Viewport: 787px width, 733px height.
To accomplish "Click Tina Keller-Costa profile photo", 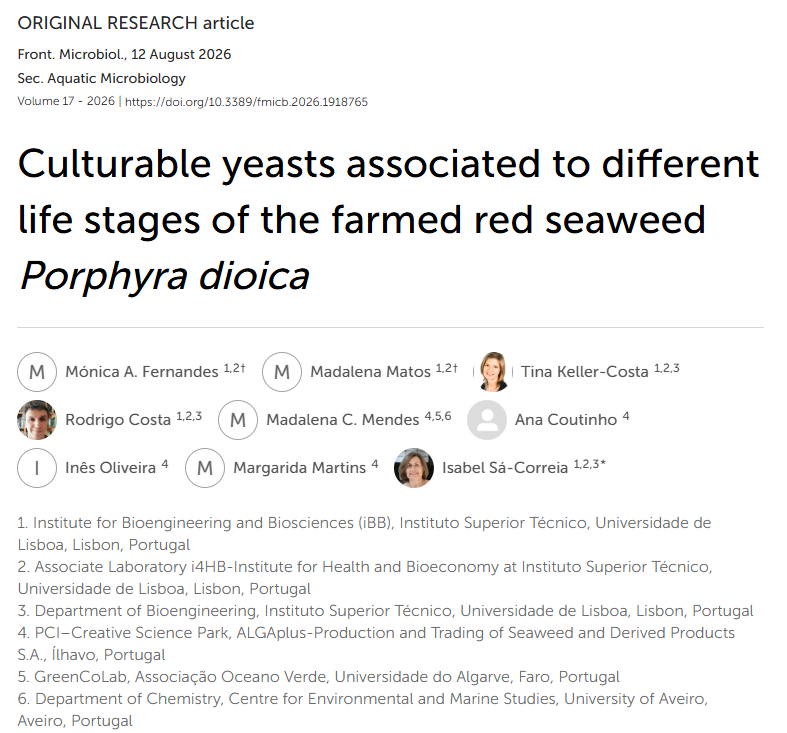I will coord(493,372).
